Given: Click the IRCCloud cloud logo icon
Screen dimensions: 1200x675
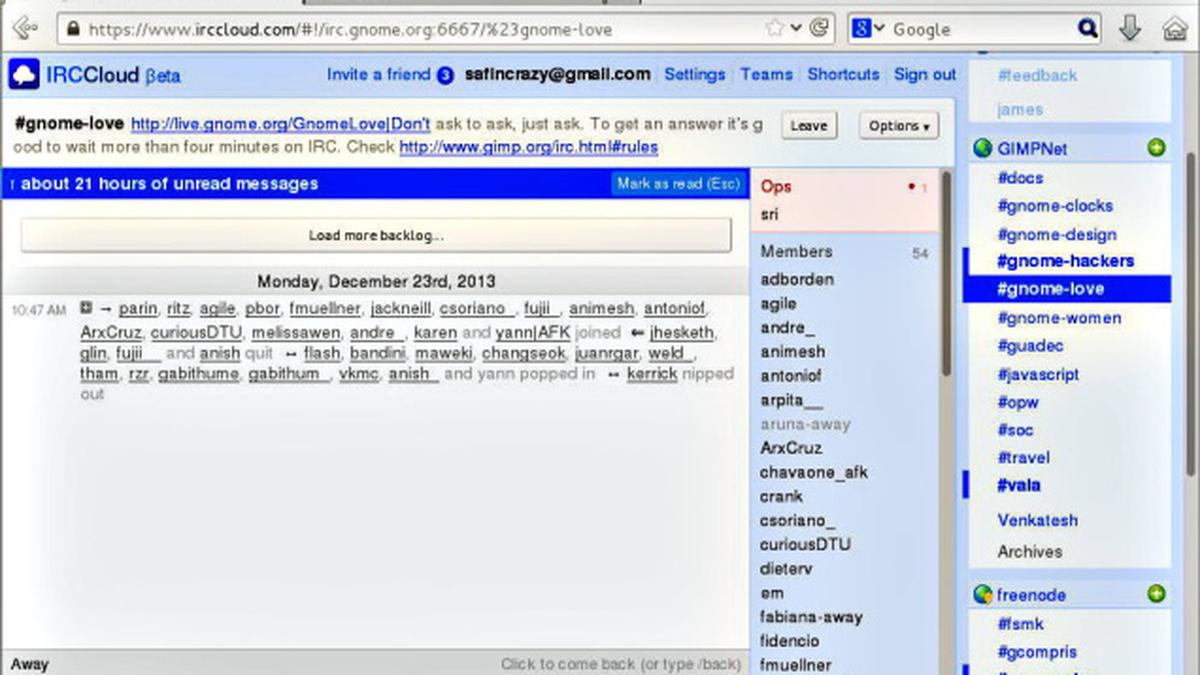Looking at the screenshot, I should pos(25,74).
